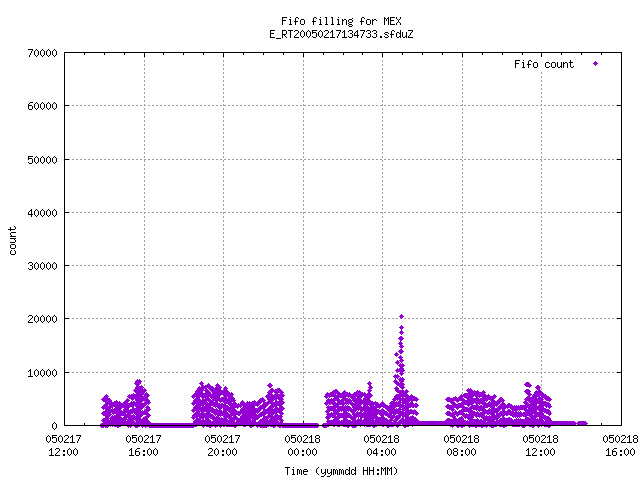Image resolution: width=640 pixels, height=480 pixels.
Task: Click the 'Fifo count' legend label
Action: 544,64
